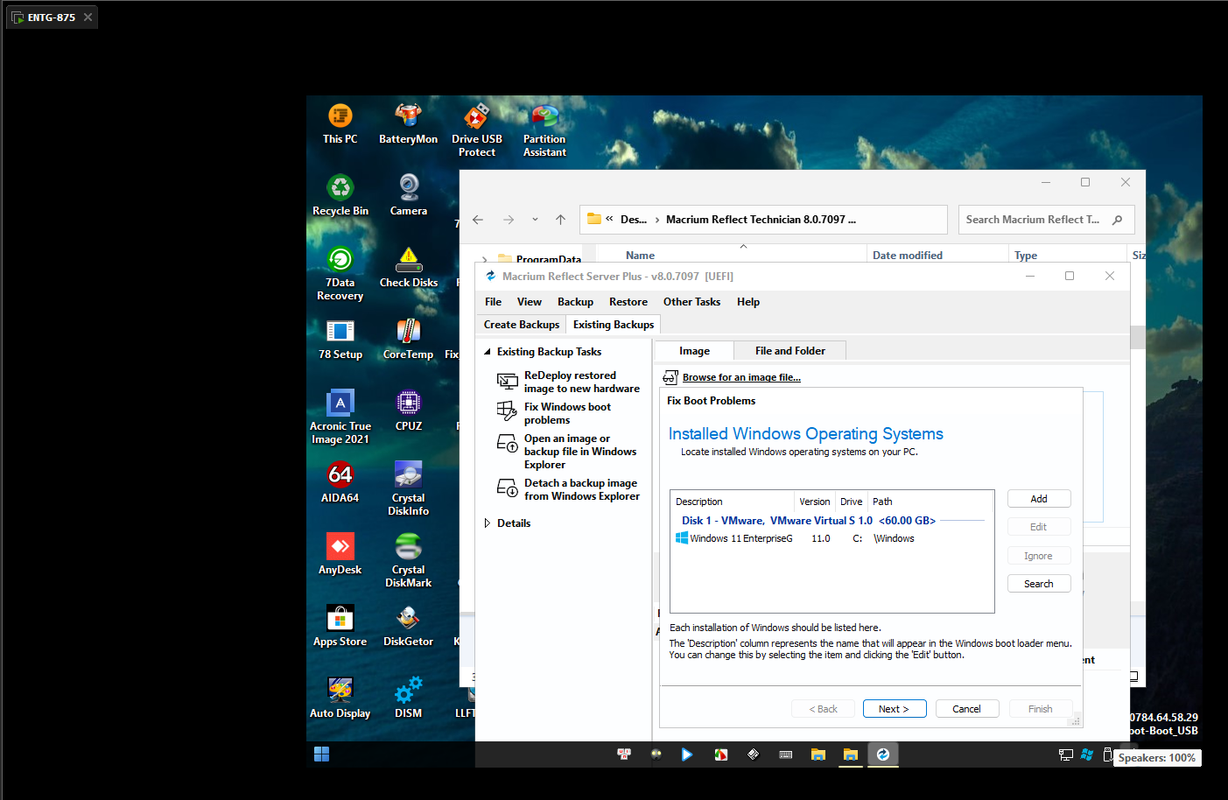Image resolution: width=1228 pixels, height=800 pixels.
Task: Expand ProgramData folder in Explorer tree
Action: click(x=485, y=259)
